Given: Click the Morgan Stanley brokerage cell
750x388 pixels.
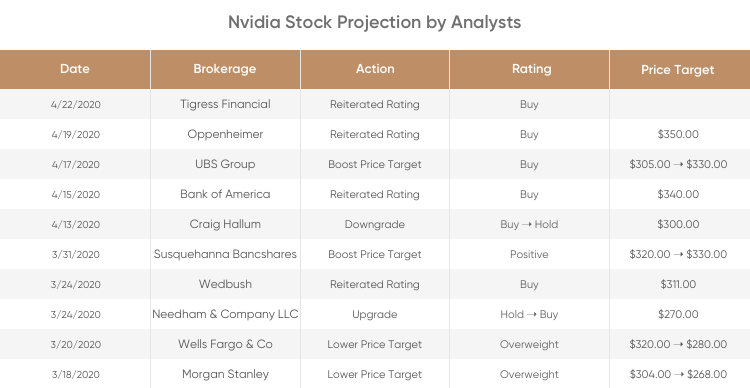Looking at the screenshot, I should (225, 374).
